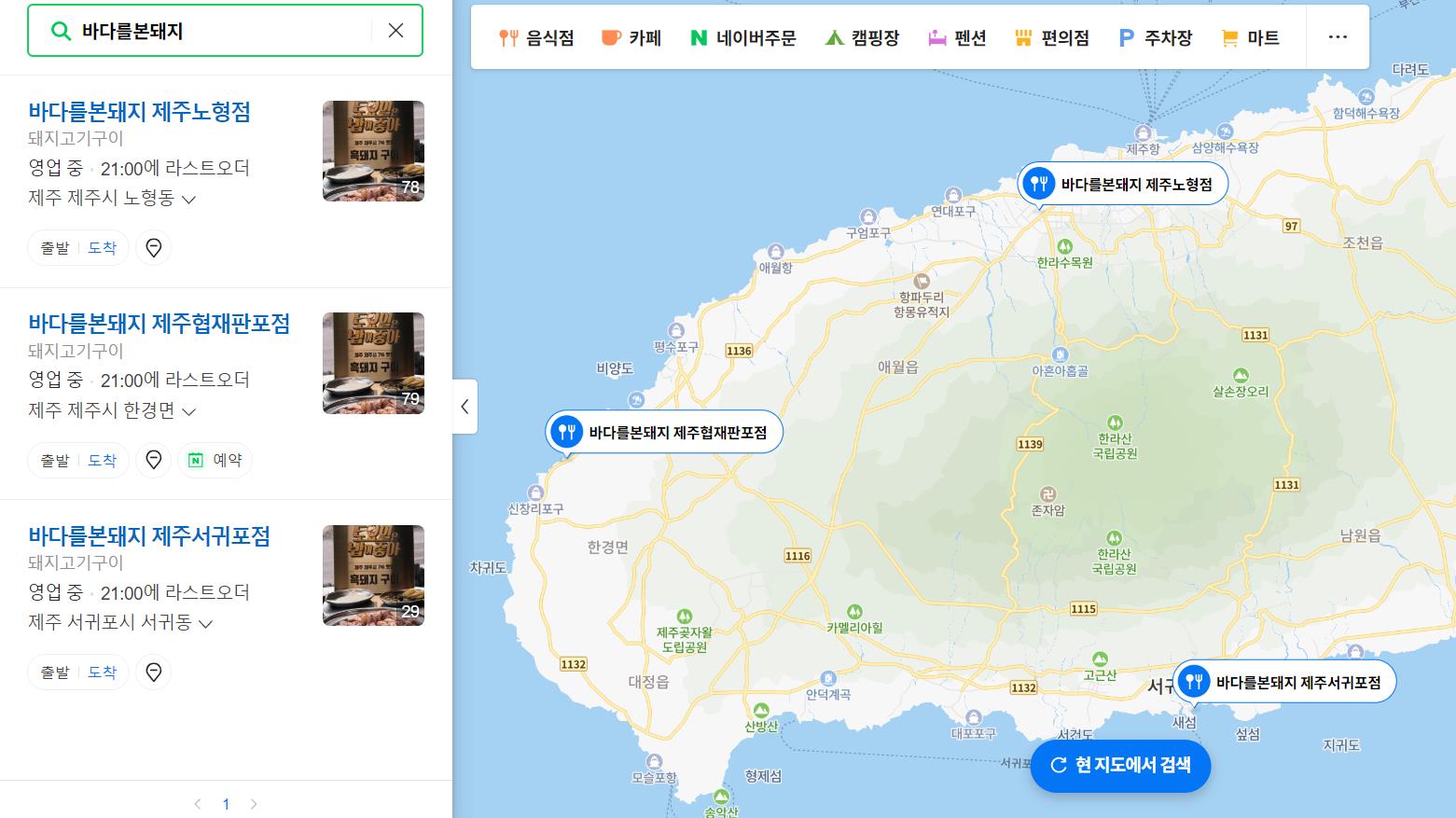
Task: Expand address 제주 제주시 노형동 chevron
Action: [x=188, y=200]
